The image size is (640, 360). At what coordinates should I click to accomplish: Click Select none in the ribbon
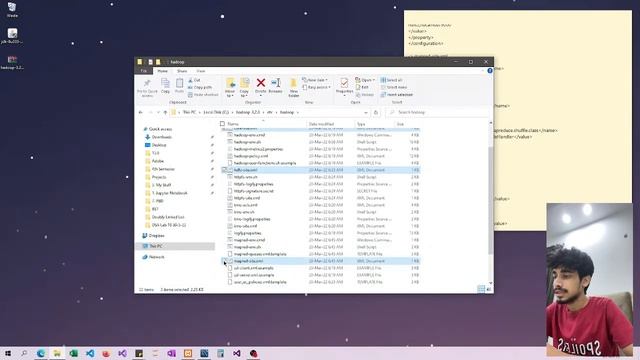[394, 87]
